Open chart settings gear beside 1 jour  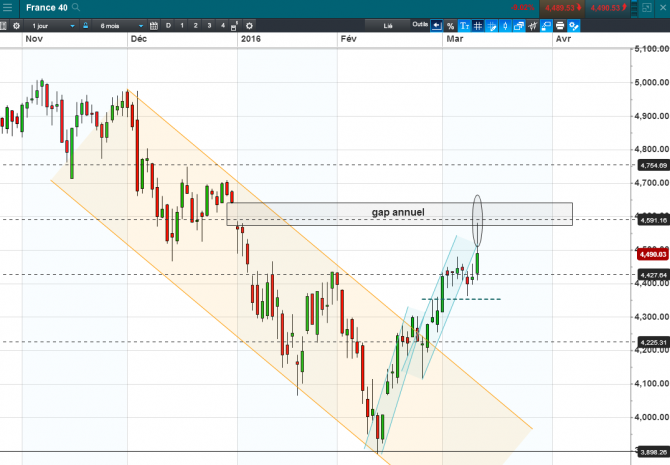click(x=16, y=26)
